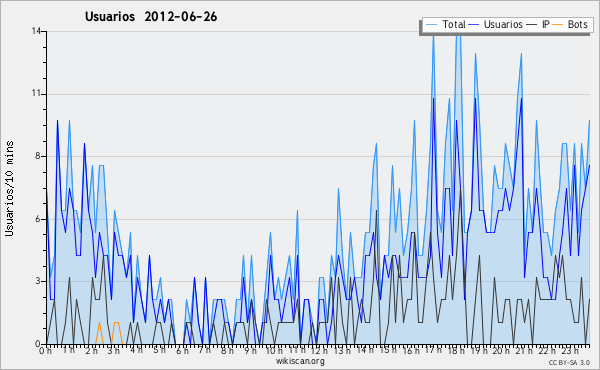
Task: Click the light blue Total legend line swatch
Action: click(431, 25)
